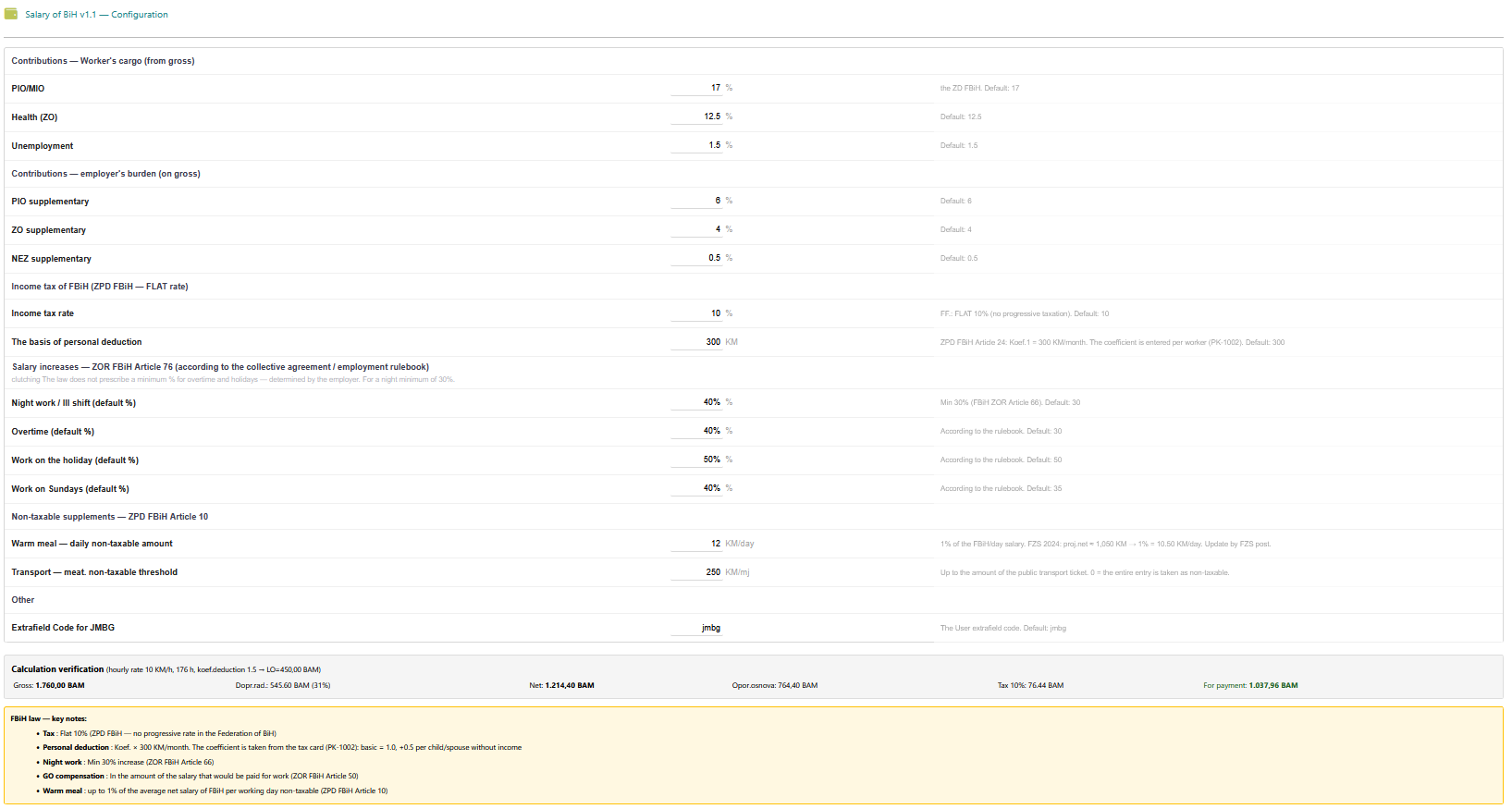Edit the basis of personal deduction field

pyautogui.click(x=696, y=342)
